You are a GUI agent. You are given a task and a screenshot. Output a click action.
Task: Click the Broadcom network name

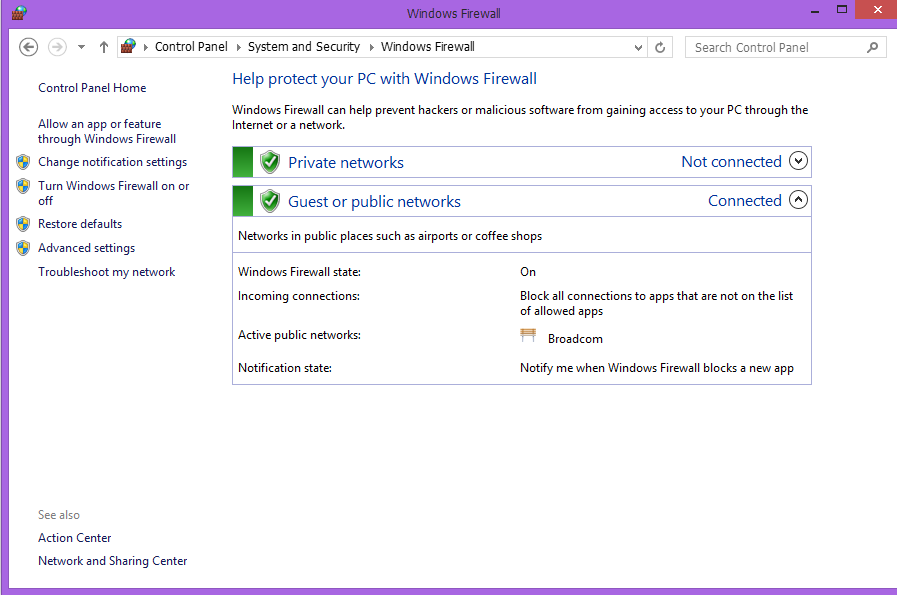pyautogui.click(x=575, y=339)
